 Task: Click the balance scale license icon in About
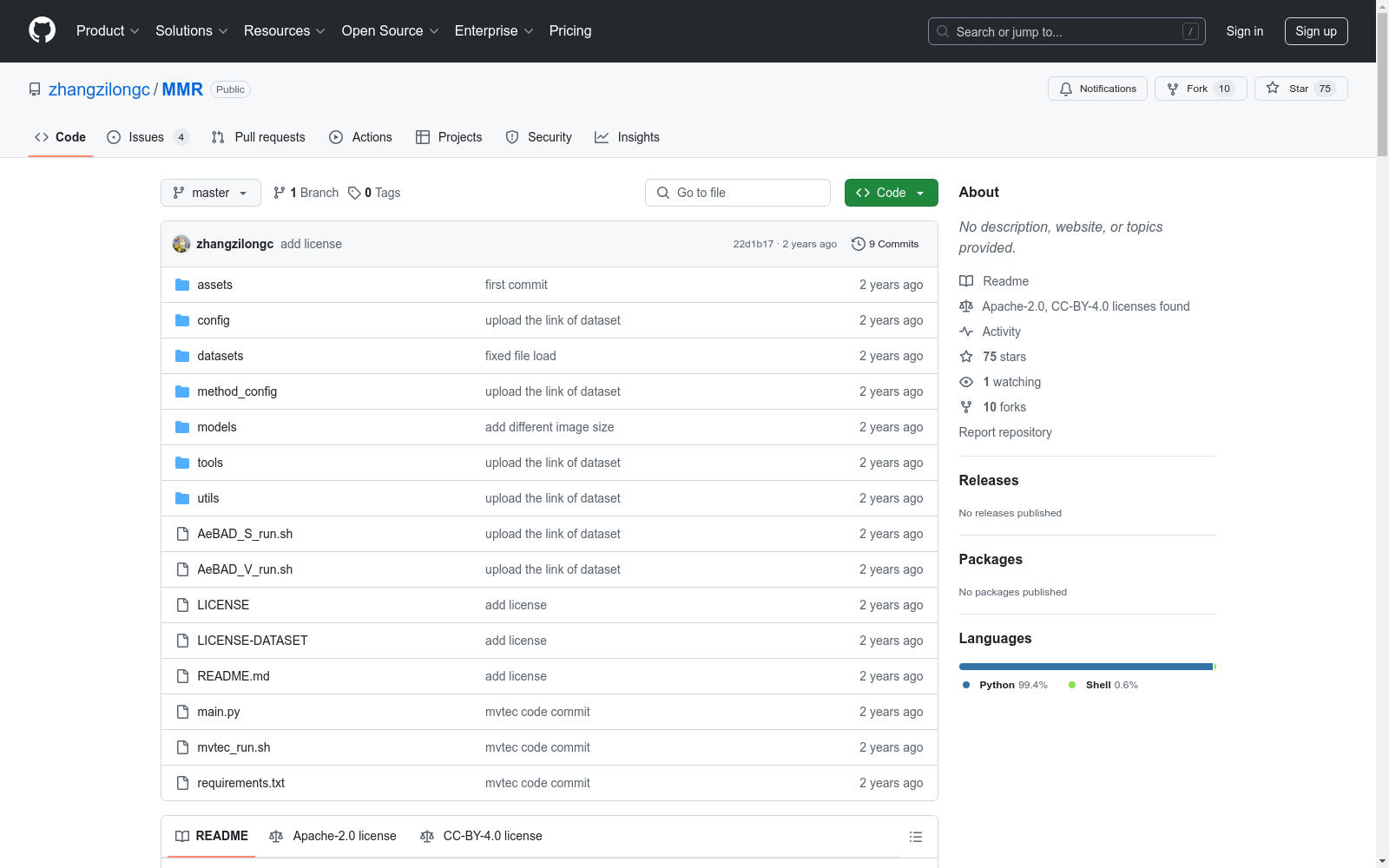(x=966, y=306)
